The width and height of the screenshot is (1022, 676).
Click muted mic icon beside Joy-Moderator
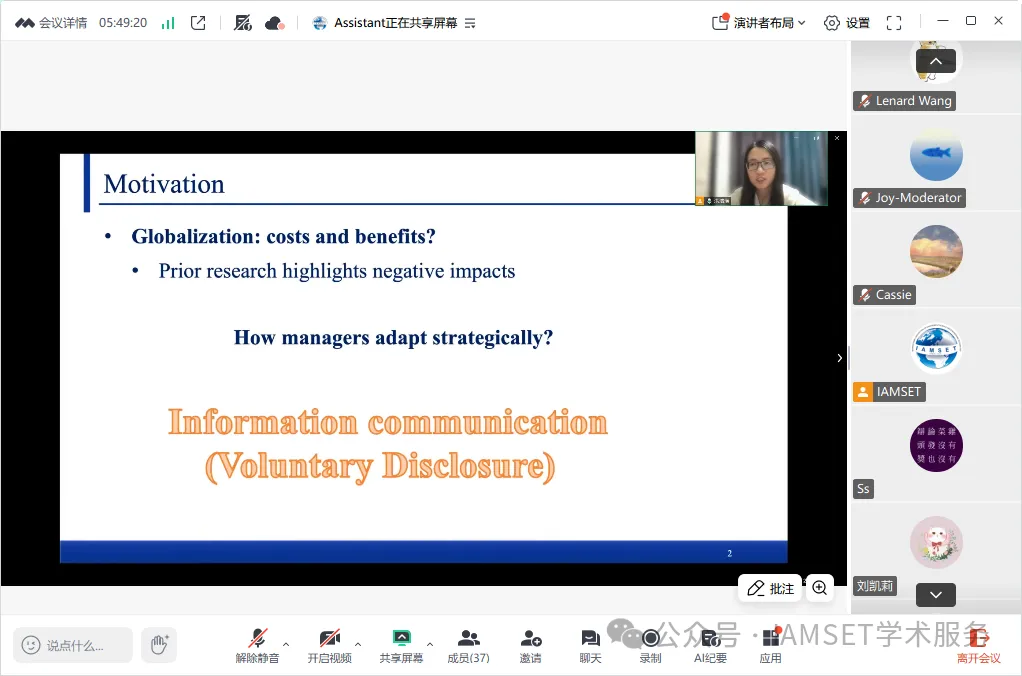click(x=864, y=198)
